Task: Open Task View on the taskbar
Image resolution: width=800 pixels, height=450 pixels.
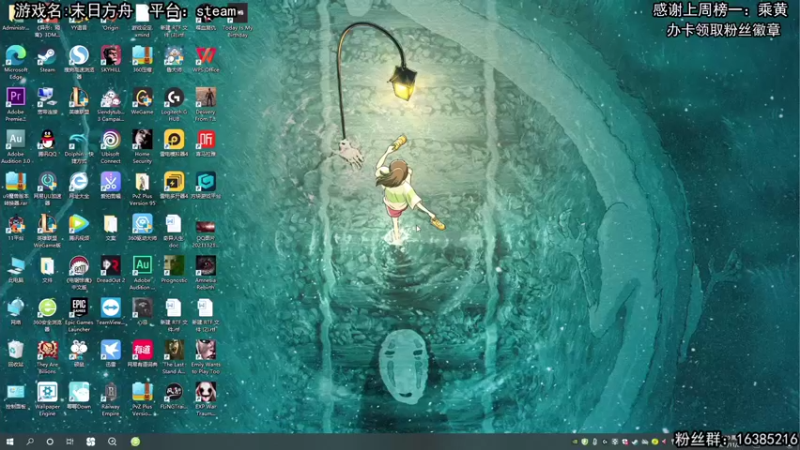Action: (70, 441)
